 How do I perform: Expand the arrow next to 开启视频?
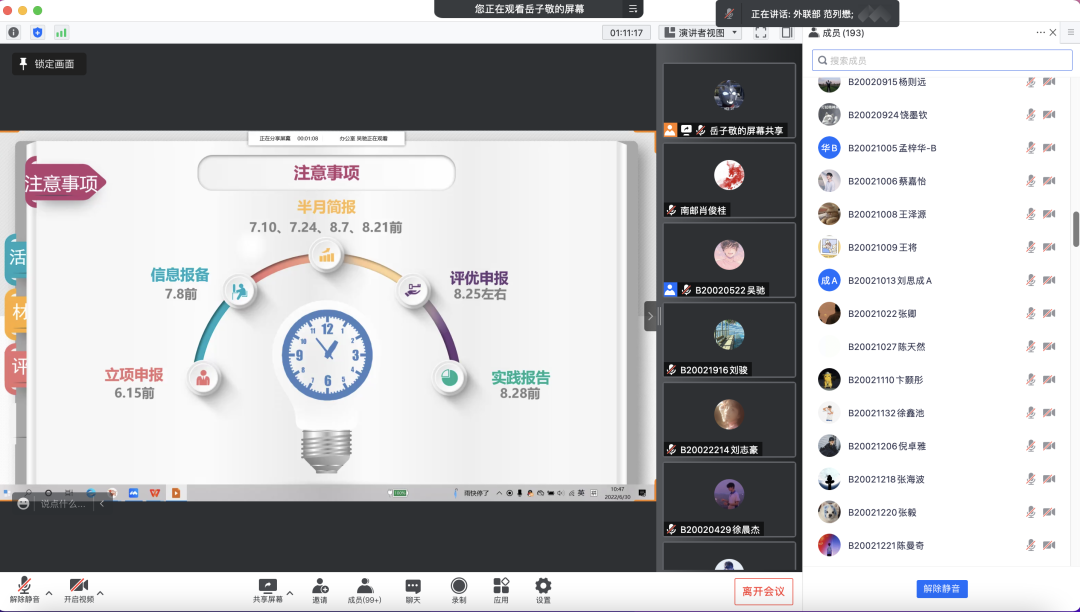(100, 593)
